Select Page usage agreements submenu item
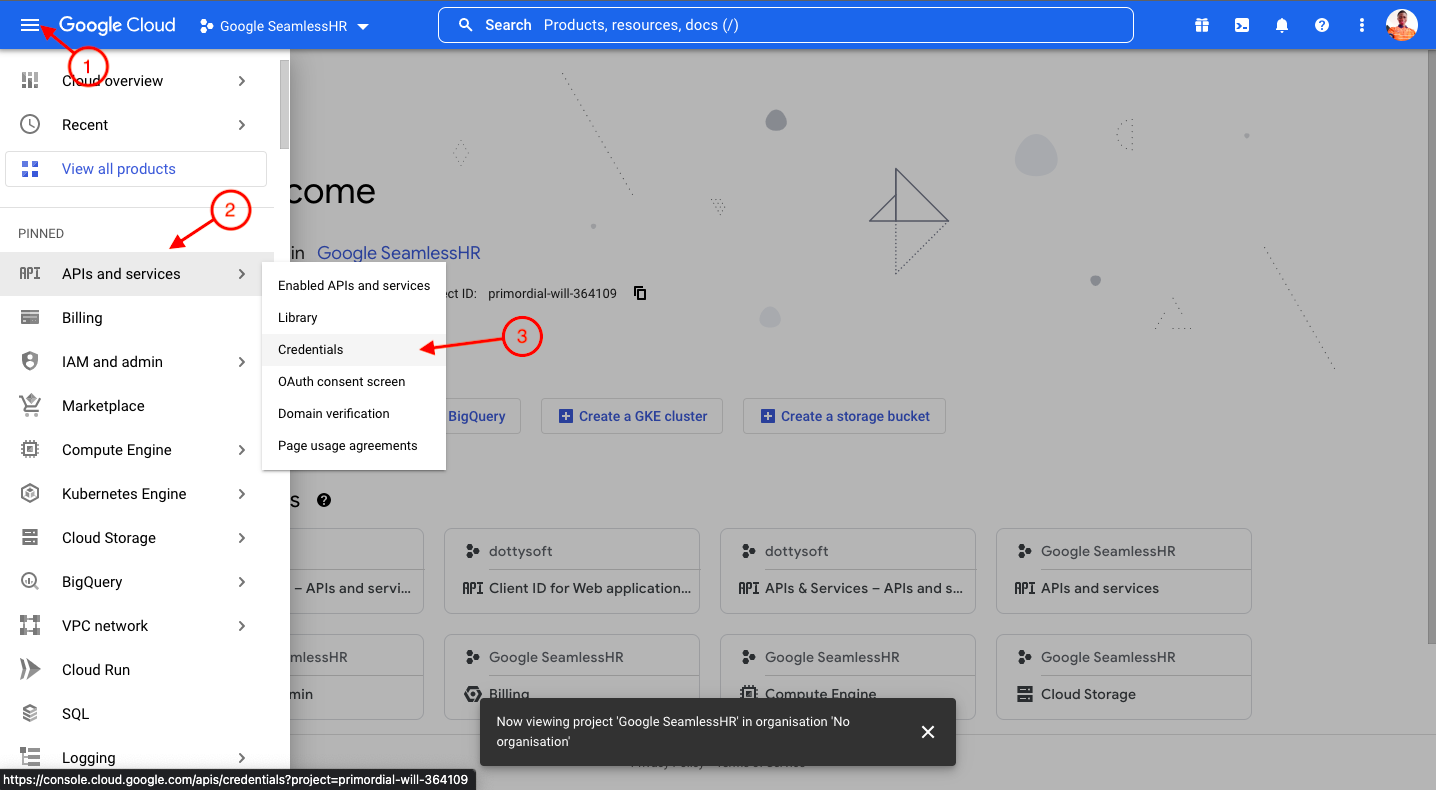 point(354,446)
